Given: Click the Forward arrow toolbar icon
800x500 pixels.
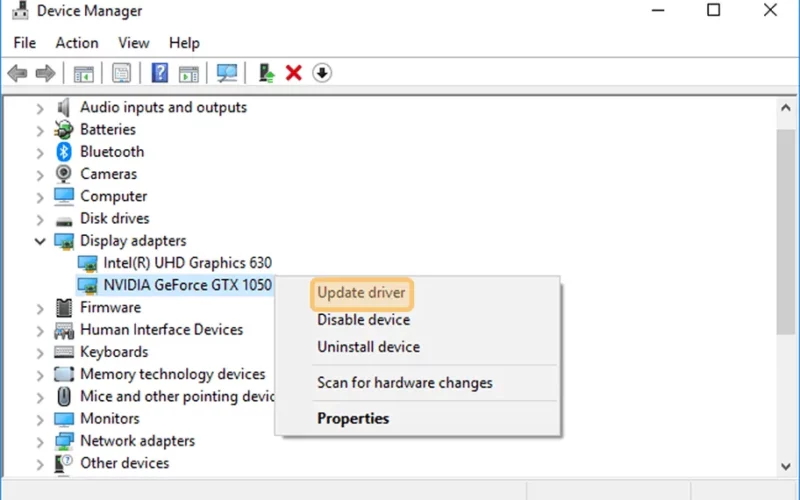Looking at the screenshot, I should (45, 73).
